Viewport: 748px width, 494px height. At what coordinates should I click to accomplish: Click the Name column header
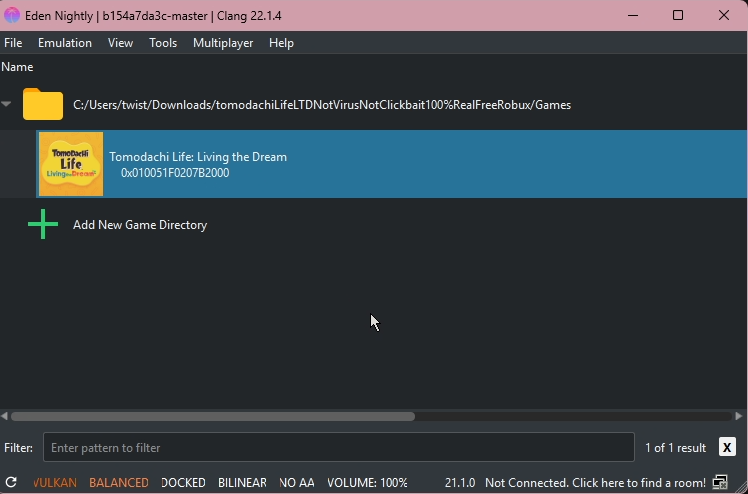click(17, 67)
